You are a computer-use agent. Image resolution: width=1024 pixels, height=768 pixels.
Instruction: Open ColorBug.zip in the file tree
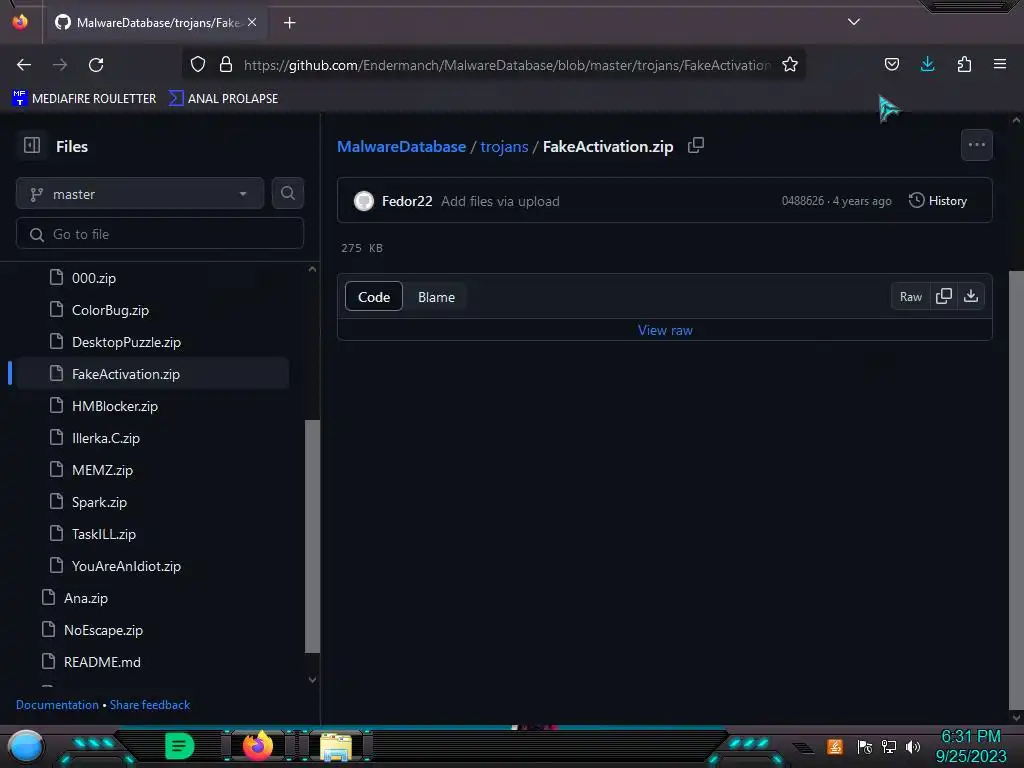pos(110,310)
